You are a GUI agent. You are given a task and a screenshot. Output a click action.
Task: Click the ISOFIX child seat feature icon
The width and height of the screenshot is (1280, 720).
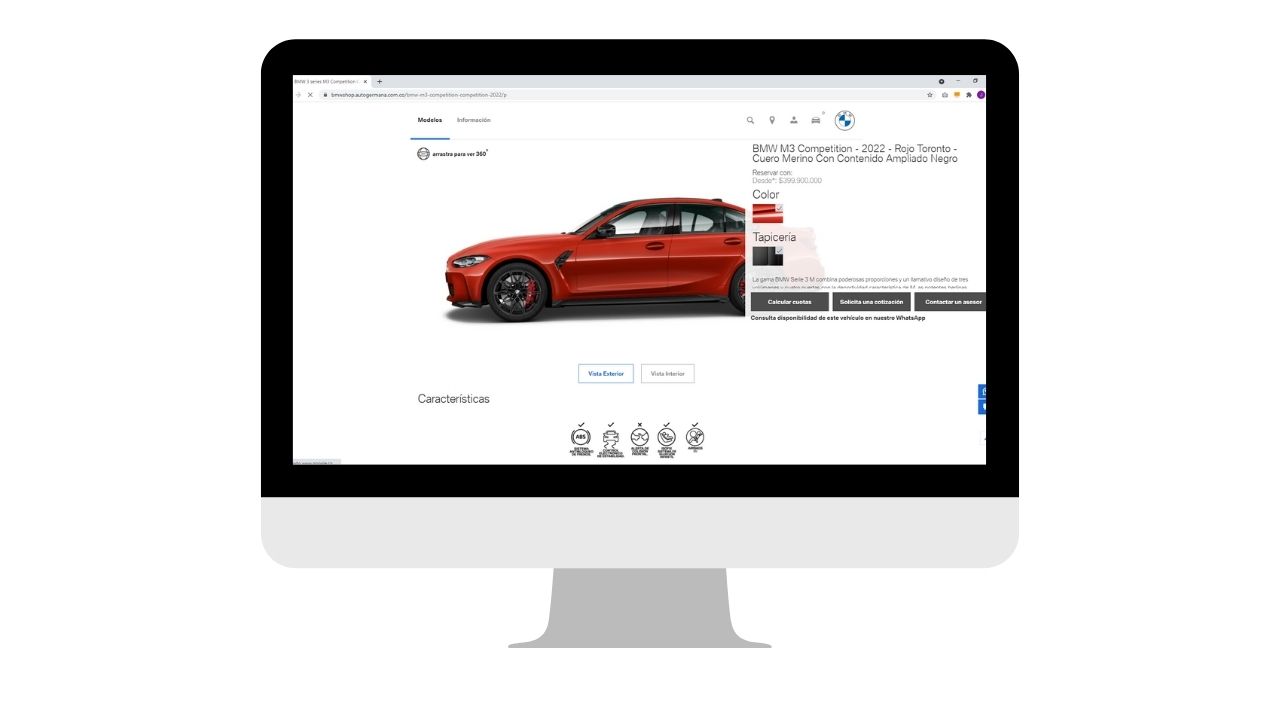[667, 436]
